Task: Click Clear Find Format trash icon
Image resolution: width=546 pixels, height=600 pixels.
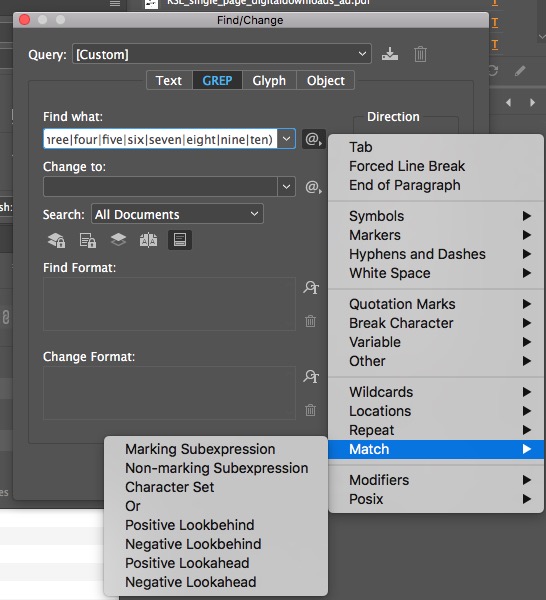Action: (x=310, y=321)
